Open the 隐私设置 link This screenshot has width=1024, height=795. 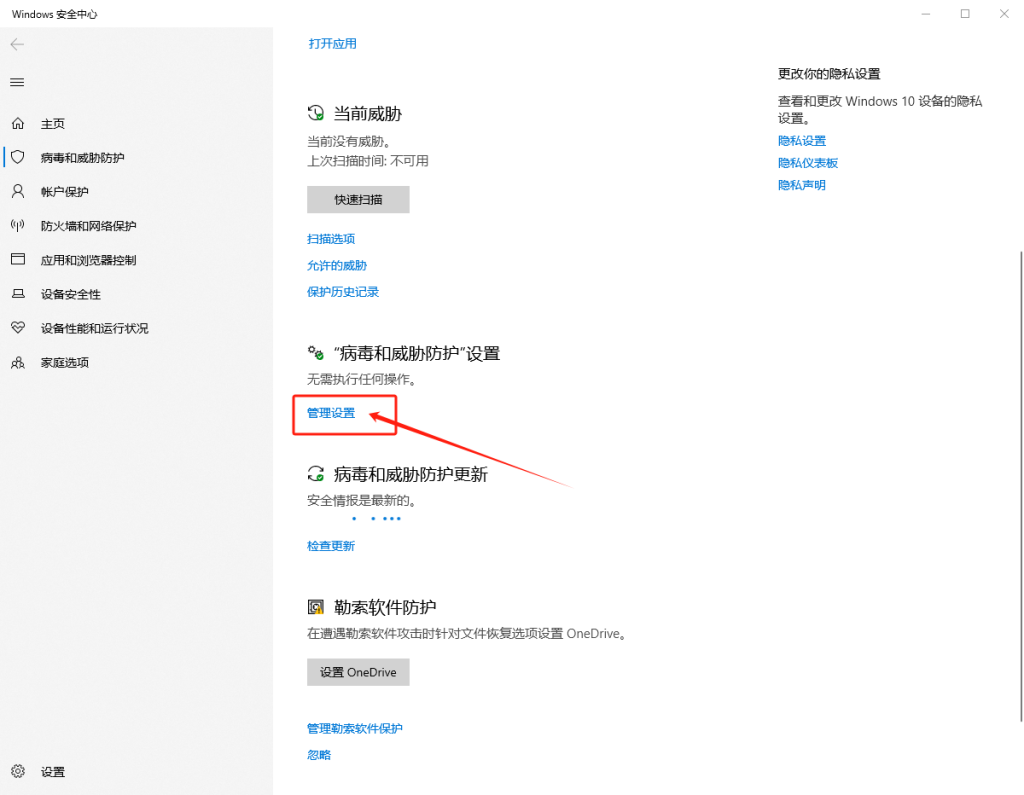click(x=802, y=141)
